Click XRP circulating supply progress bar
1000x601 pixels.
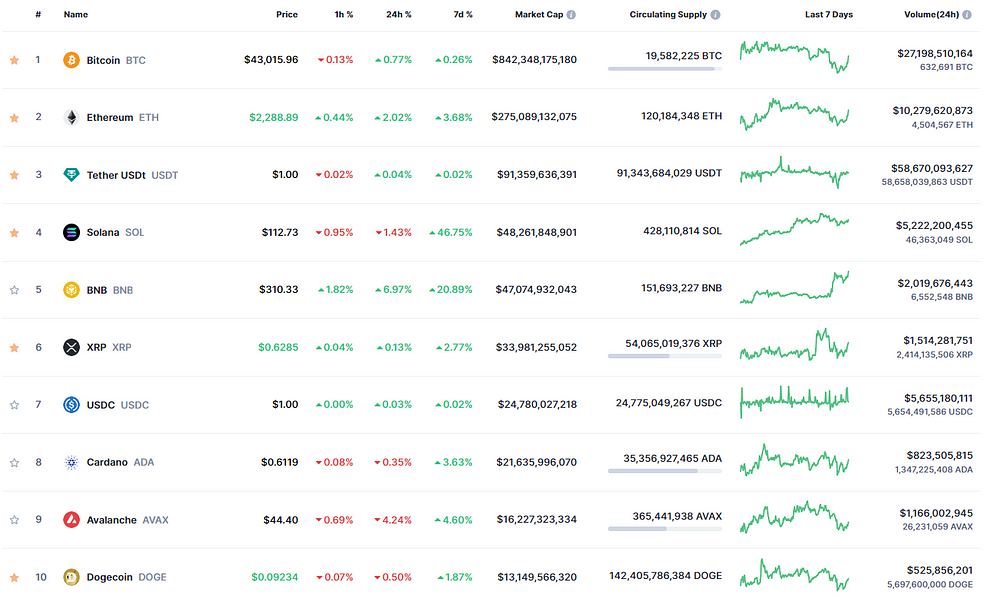665,356
